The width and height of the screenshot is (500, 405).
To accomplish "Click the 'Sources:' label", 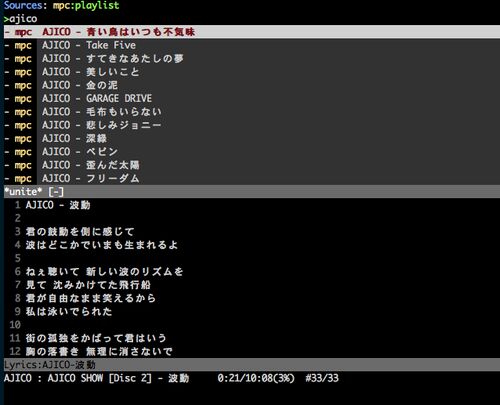I will 25,6.
